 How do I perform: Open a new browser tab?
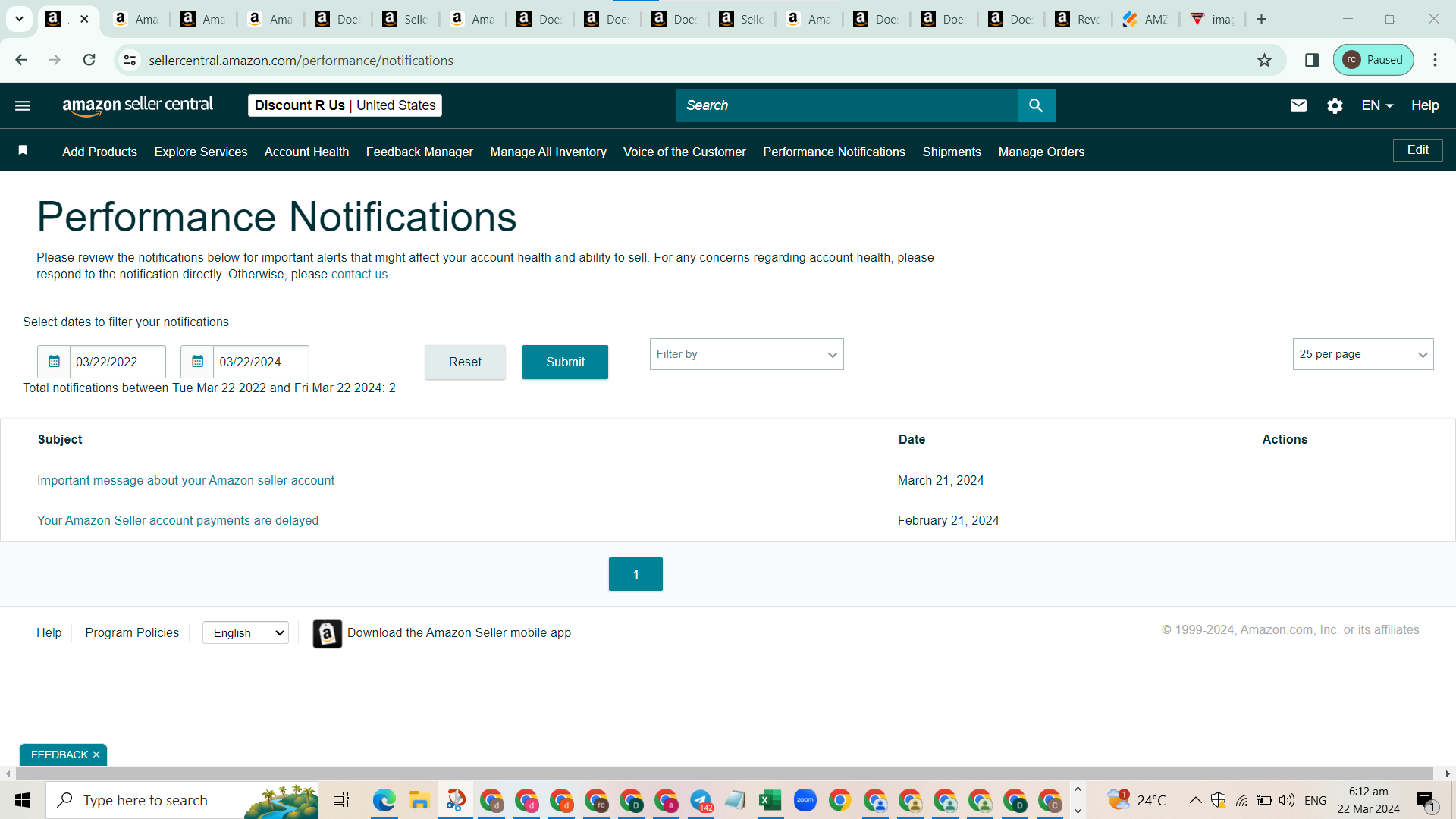[1261, 19]
